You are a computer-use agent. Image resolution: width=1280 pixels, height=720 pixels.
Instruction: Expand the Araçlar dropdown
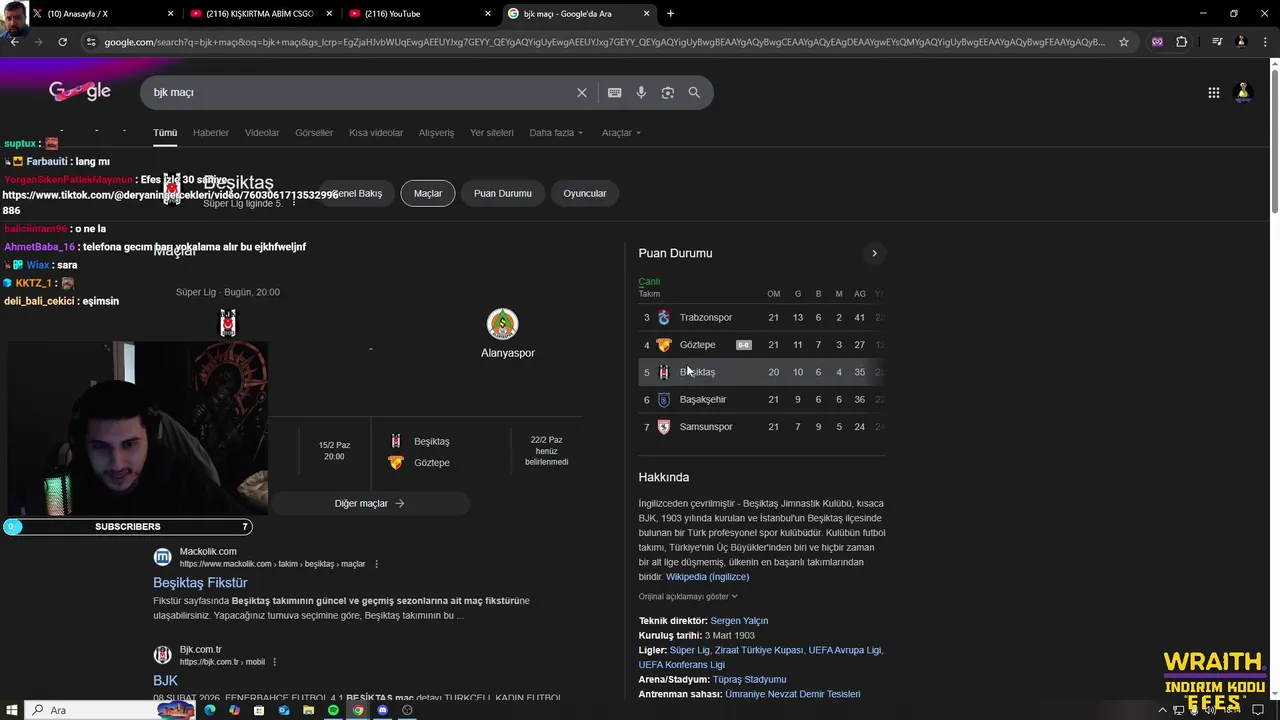621,132
